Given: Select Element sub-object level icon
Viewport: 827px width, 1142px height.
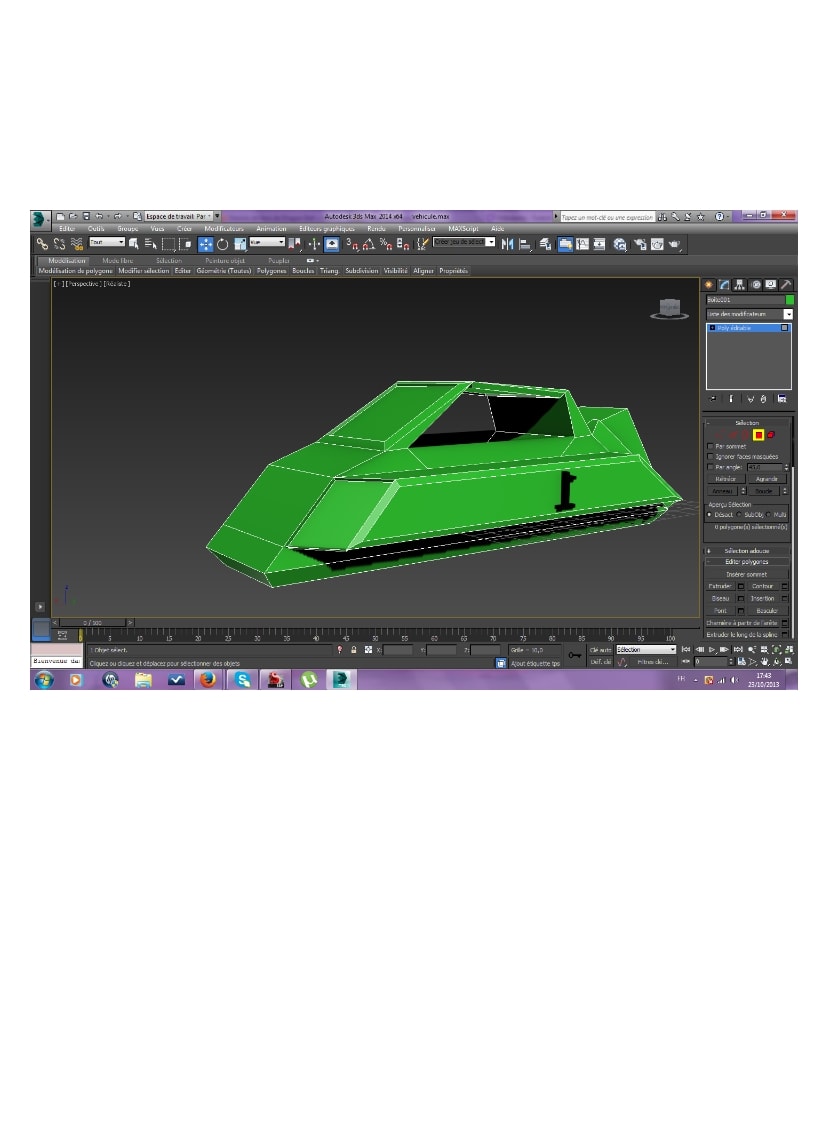Looking at the screenshot, I should [771, 435].
